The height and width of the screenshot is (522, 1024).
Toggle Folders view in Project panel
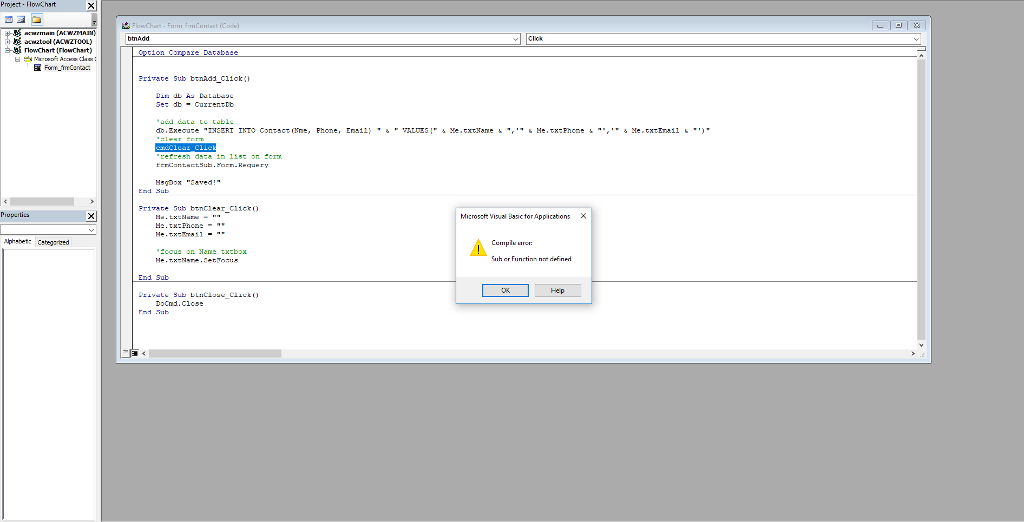click(x=37, y=20)
